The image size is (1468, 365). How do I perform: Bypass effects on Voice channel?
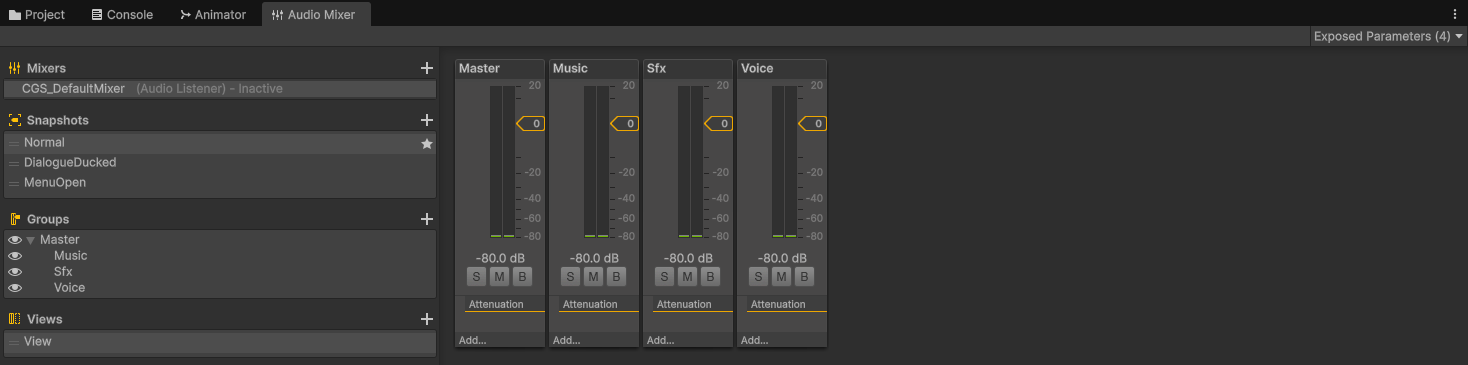tap(804, 276)
